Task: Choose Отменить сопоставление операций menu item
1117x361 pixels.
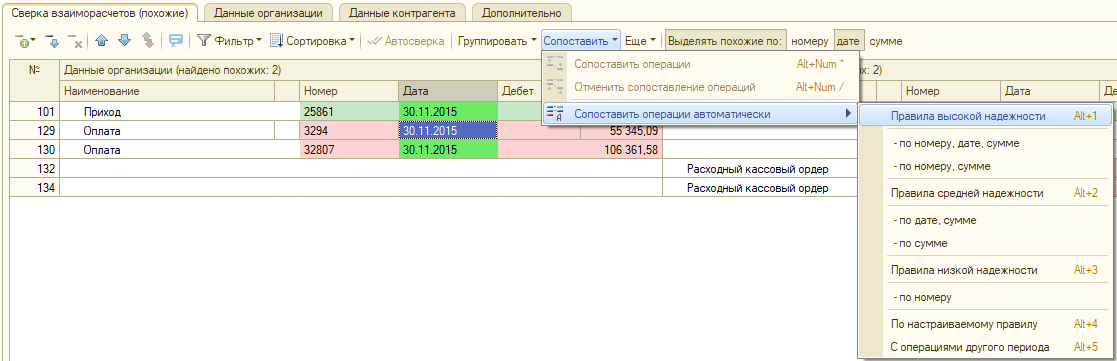Action: 700,88
